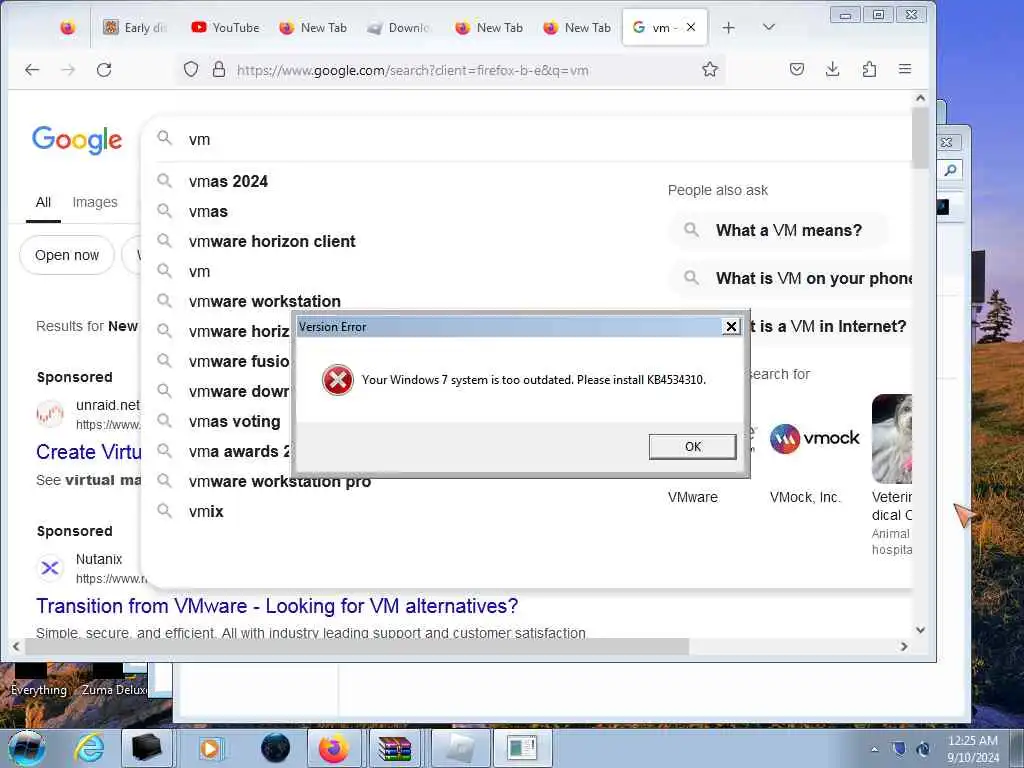Image resolution: width=1024 pixels, height=768 pixels.
Task: Open Firefox from the taskbar
Action: pyautogui.click(x=334, y=748)
